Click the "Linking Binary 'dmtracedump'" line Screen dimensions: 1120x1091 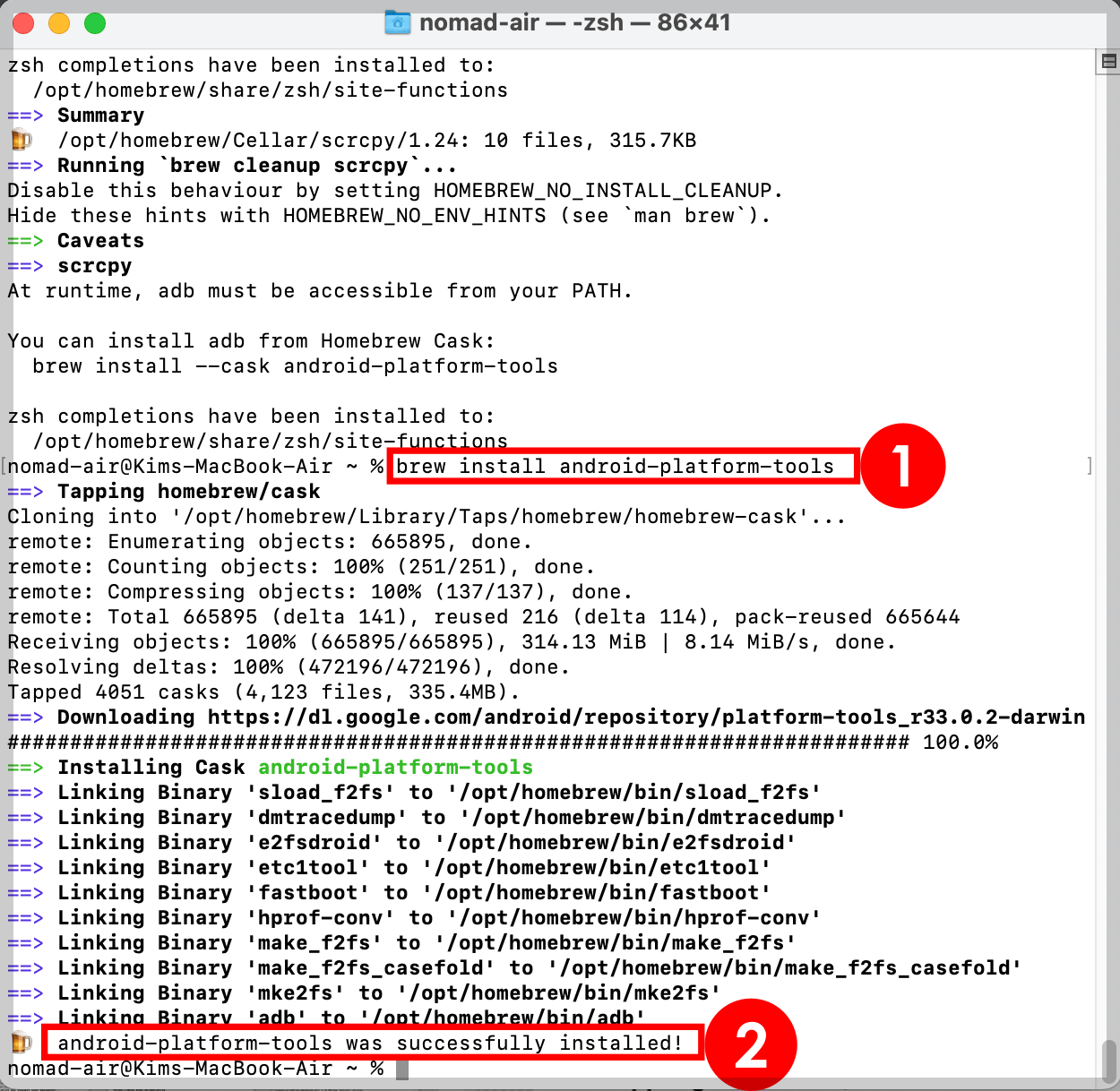click(x=427, y=818)
